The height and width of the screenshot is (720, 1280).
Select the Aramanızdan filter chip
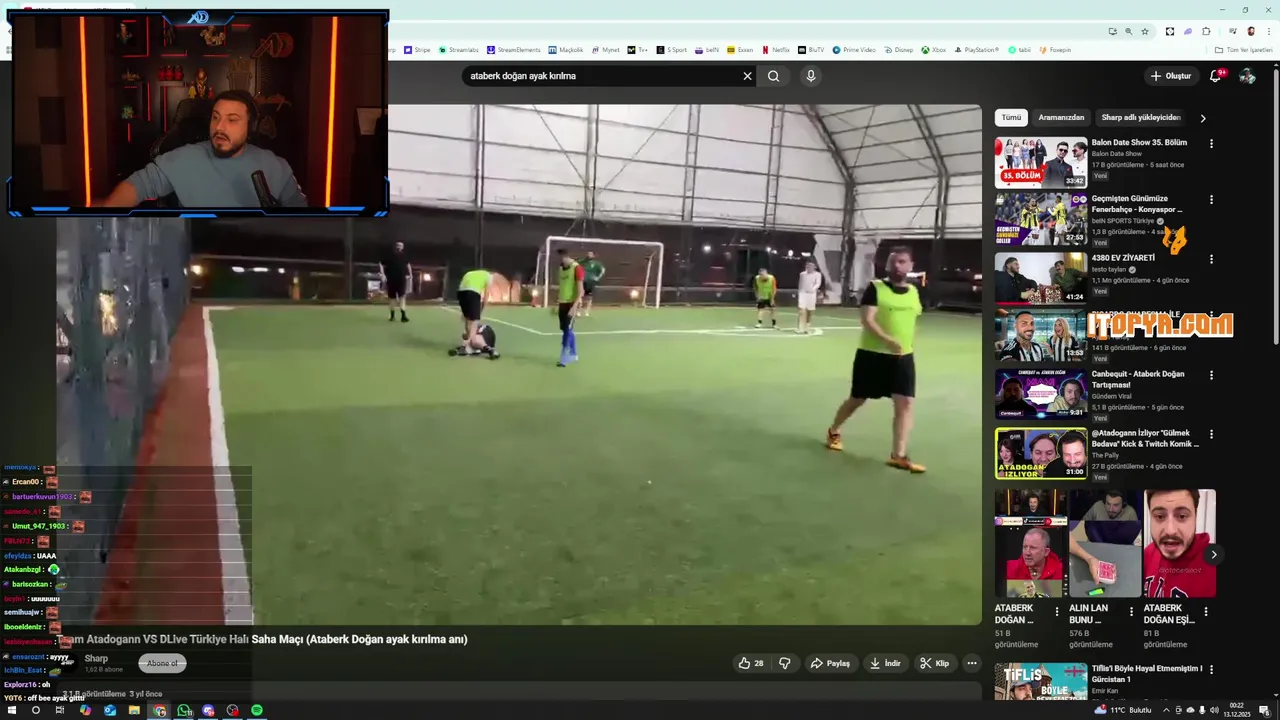[1061, 117]
